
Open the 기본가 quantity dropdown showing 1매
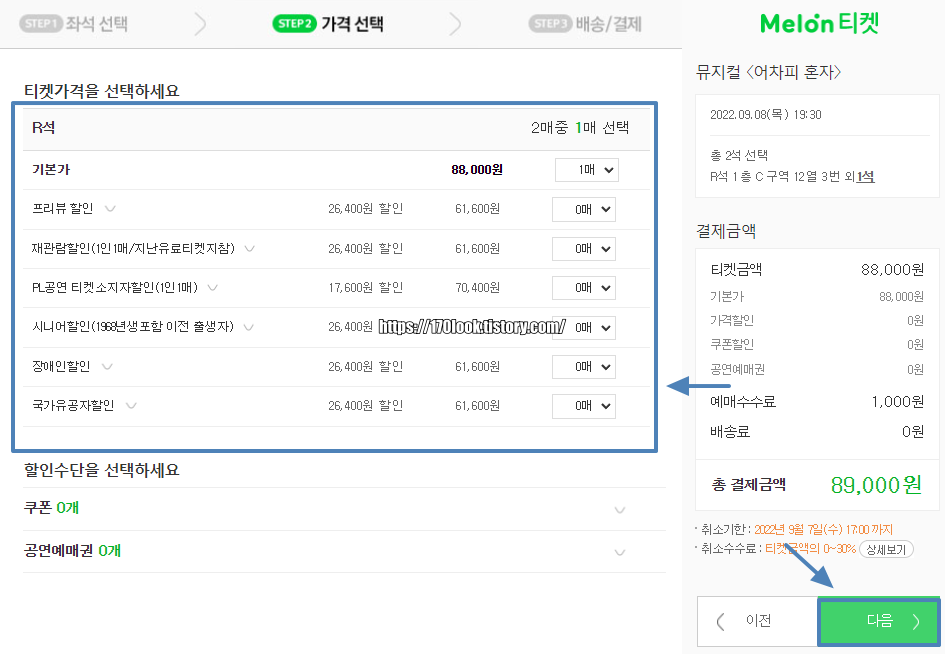pos(586,169)
